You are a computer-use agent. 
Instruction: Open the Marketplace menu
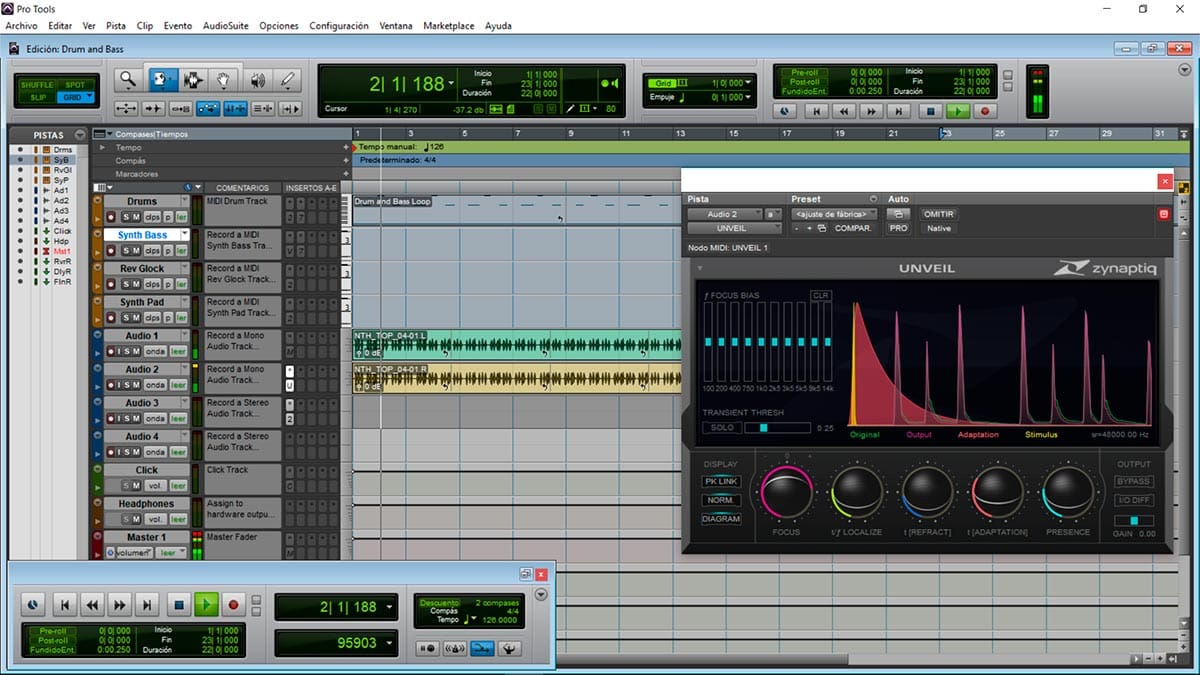pos(449,25)
